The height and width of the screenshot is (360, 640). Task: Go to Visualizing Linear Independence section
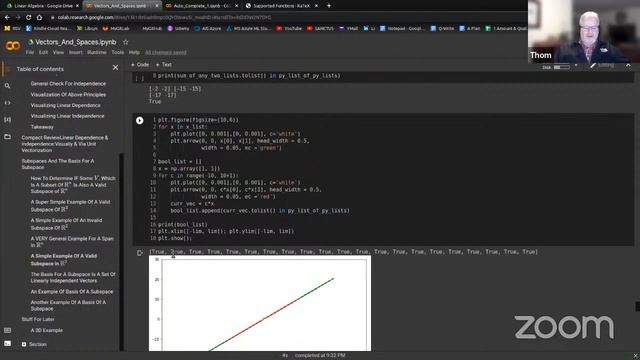(x=67, y=116)
